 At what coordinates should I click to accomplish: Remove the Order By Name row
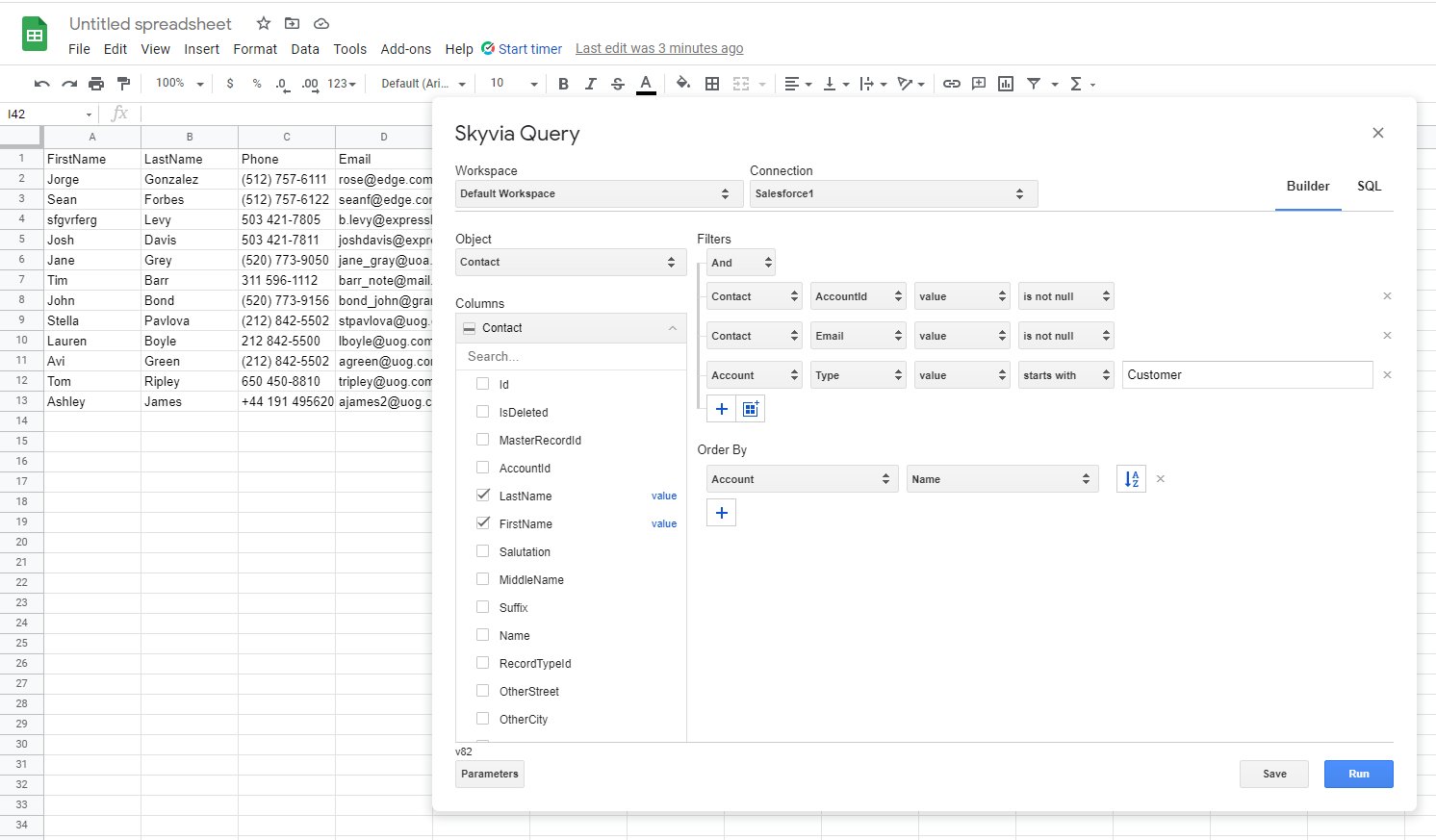pyautogui.click(x=1161, y=479)
